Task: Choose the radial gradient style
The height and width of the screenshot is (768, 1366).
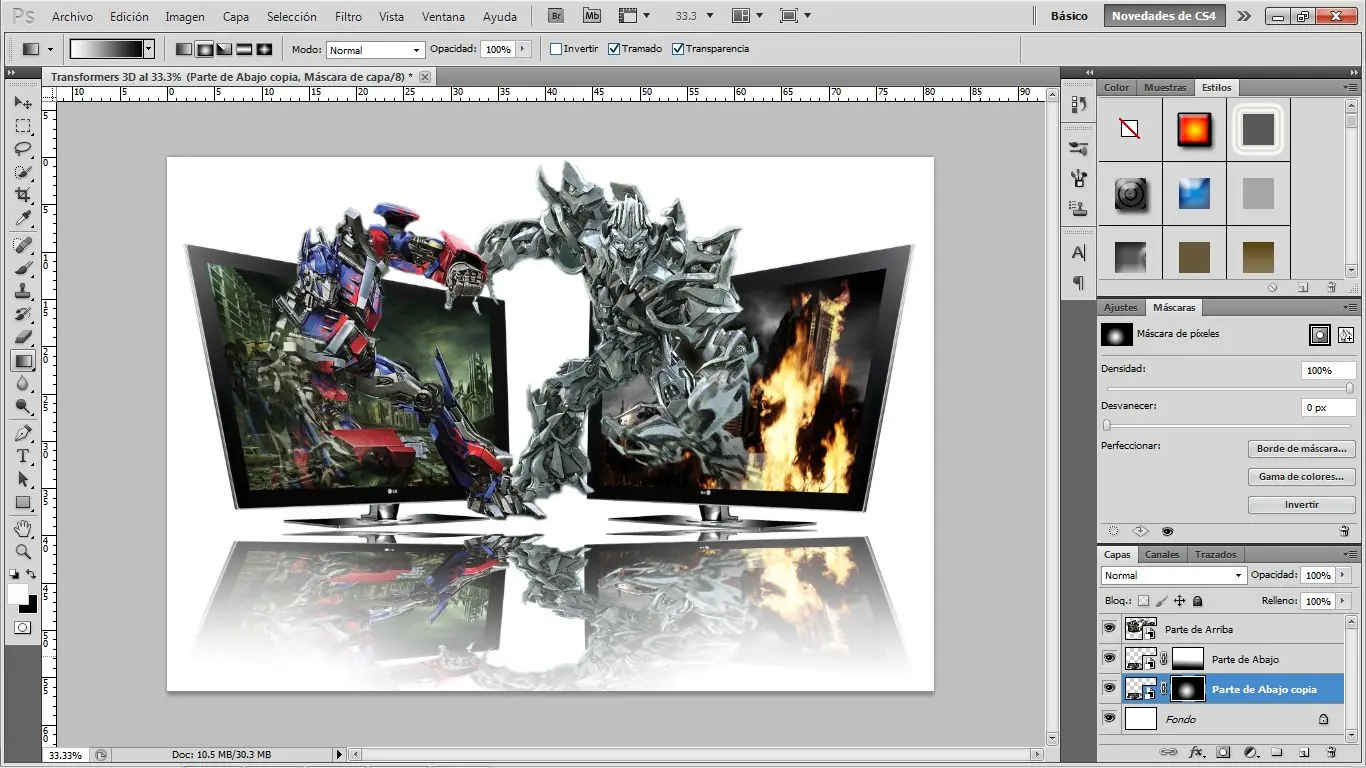Action: click(204, 49)
